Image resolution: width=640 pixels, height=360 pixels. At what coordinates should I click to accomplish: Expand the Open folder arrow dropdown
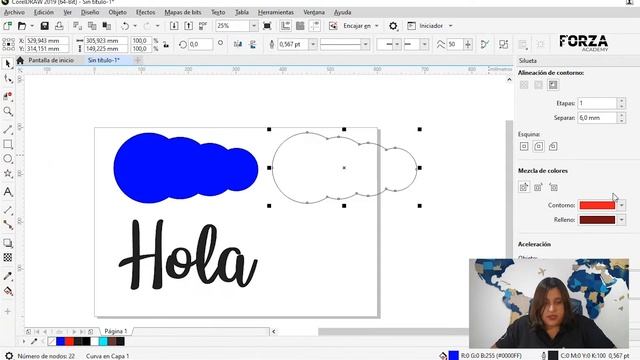click(x=32, y=26)
